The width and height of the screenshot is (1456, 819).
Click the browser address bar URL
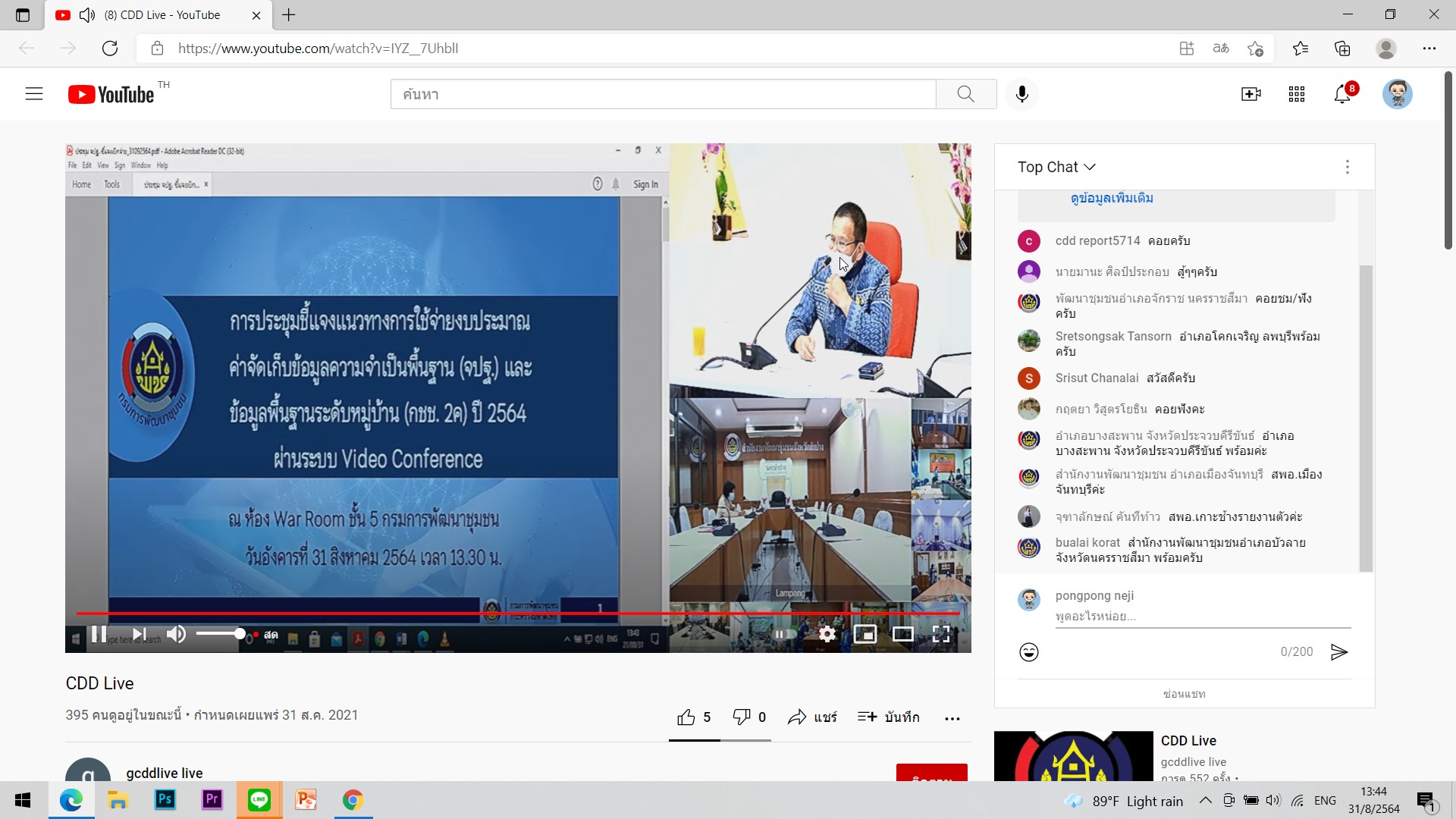coord(318,49)
